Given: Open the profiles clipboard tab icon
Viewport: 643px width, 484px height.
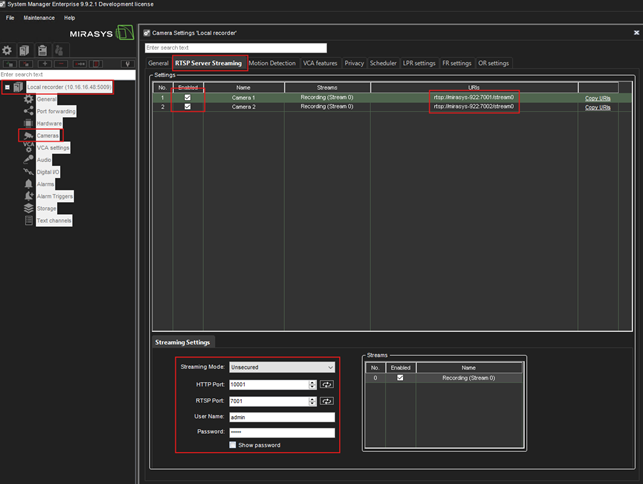Looking at the screenshot, I should [42, 50].
